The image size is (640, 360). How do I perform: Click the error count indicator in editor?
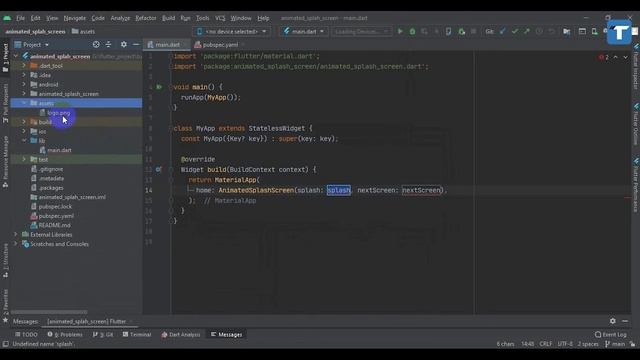click(x=604, y=57)
